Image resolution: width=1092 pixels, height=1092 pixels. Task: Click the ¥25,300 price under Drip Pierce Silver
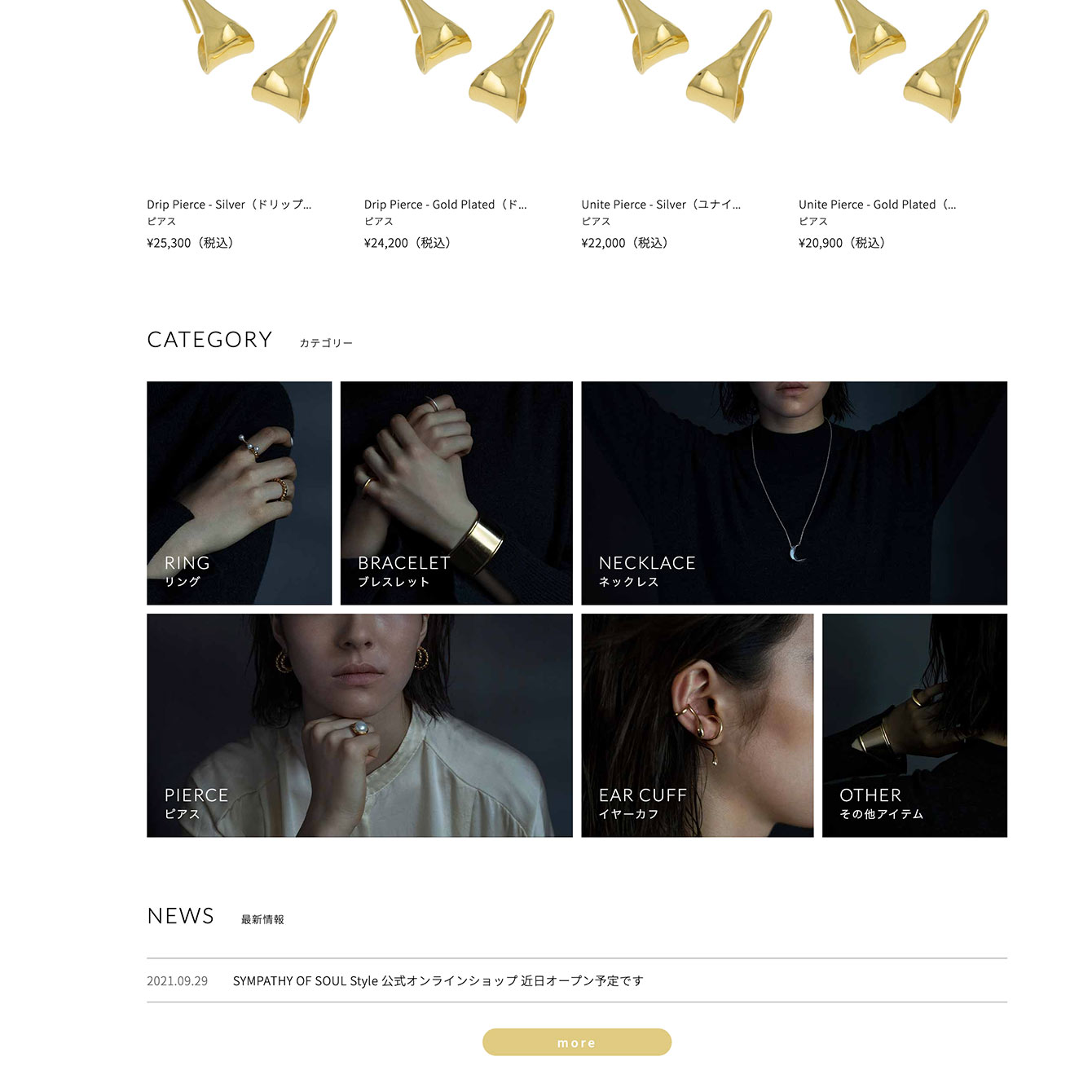[x=191, y=243]
